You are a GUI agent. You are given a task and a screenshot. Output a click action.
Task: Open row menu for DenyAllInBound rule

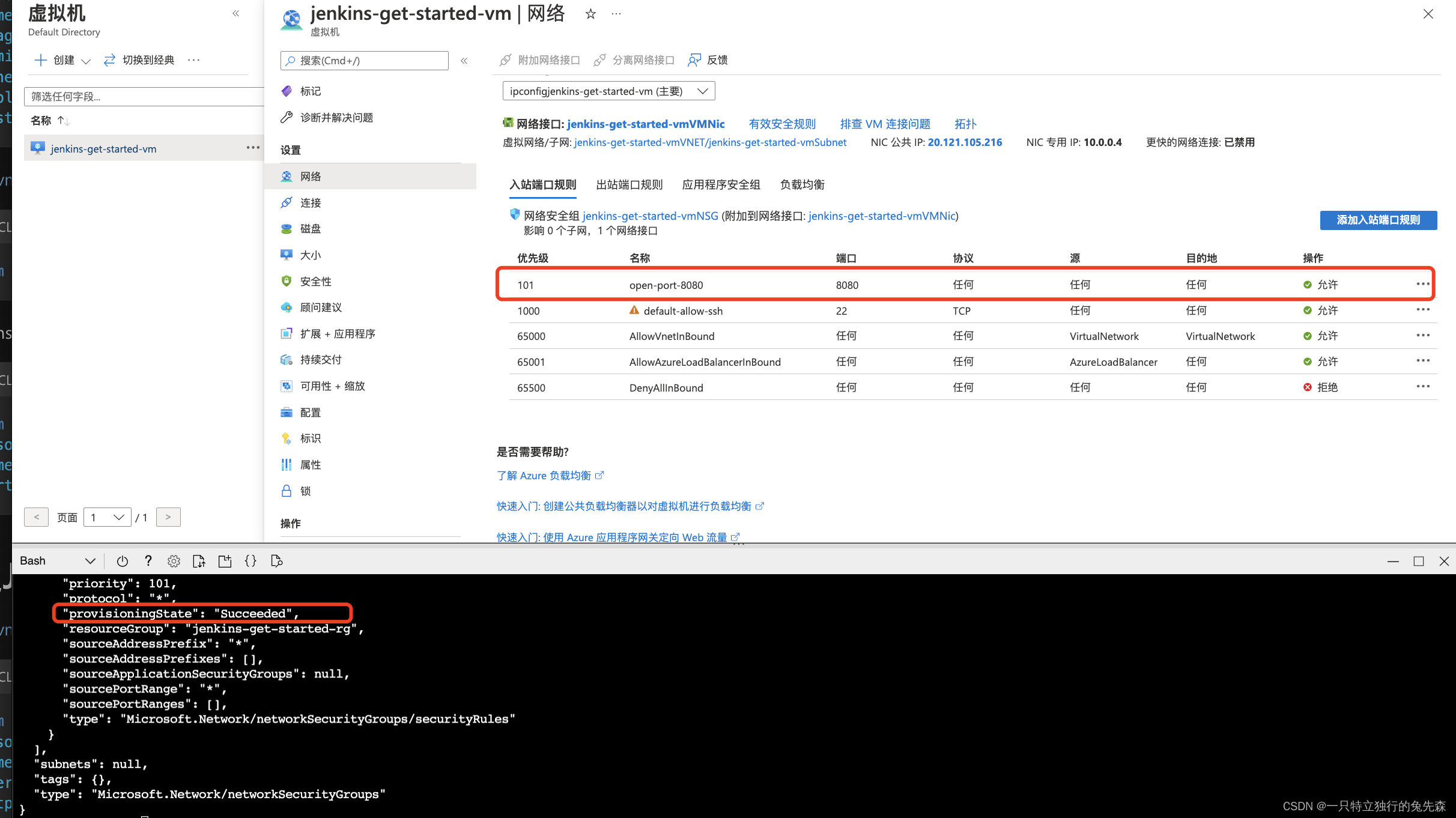[1422, 387]
